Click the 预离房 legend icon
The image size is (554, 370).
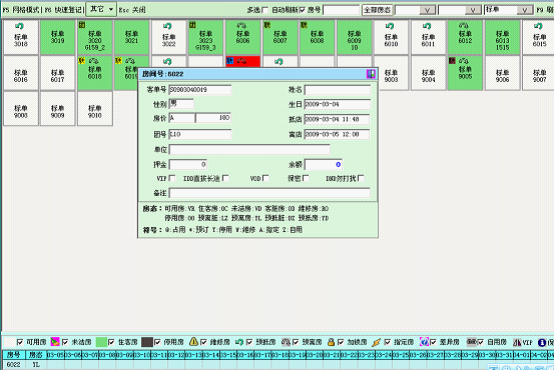coord(285,342)
